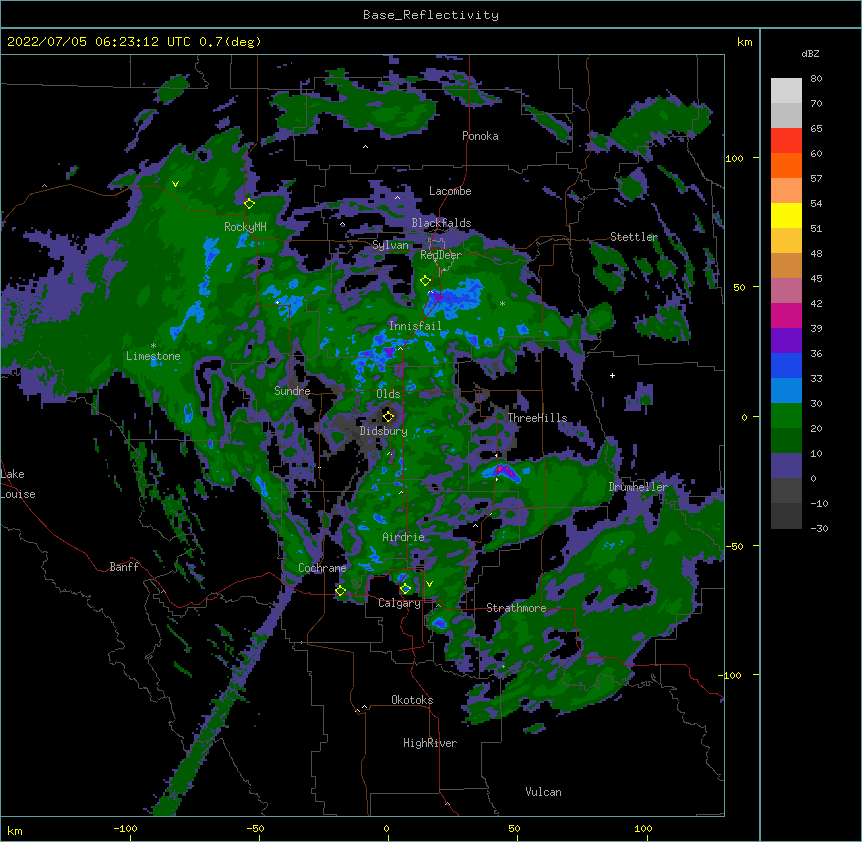Click the dBZ legend heading

pyautogui.click(x=810, y=53)
